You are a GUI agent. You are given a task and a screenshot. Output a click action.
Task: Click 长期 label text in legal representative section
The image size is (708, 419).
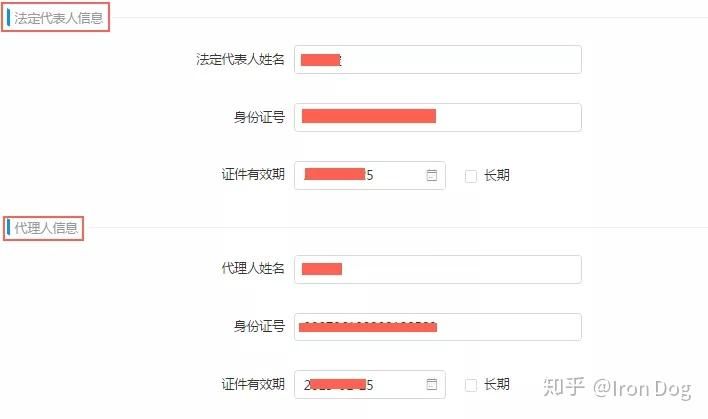point(497,175)
